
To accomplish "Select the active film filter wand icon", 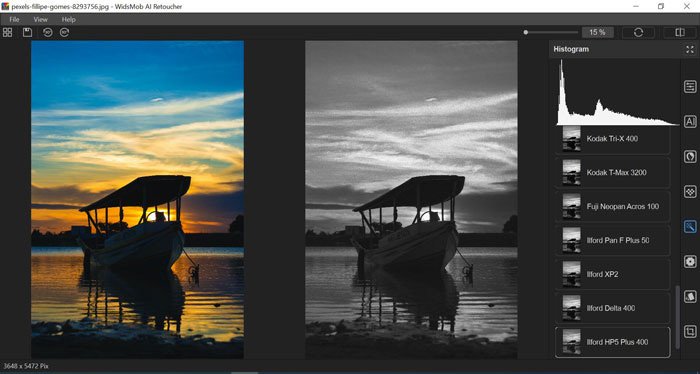I will coord(690,227).
